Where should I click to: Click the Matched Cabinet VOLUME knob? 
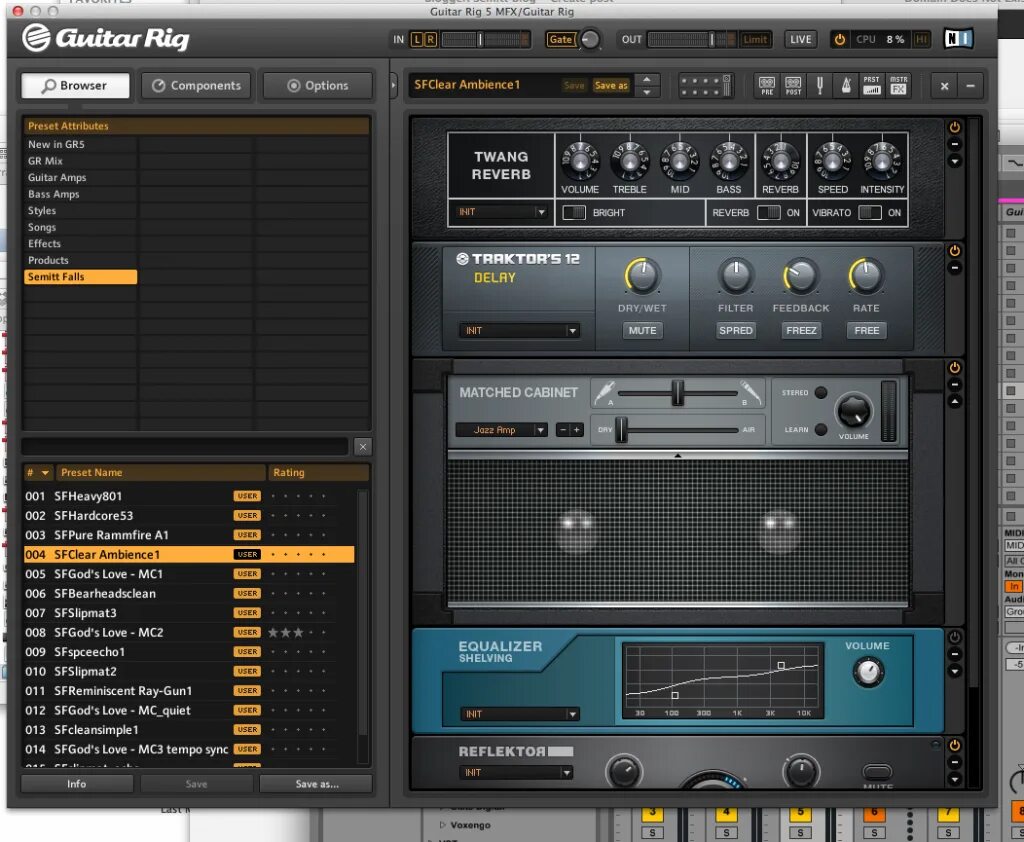(x=853, y=411)
